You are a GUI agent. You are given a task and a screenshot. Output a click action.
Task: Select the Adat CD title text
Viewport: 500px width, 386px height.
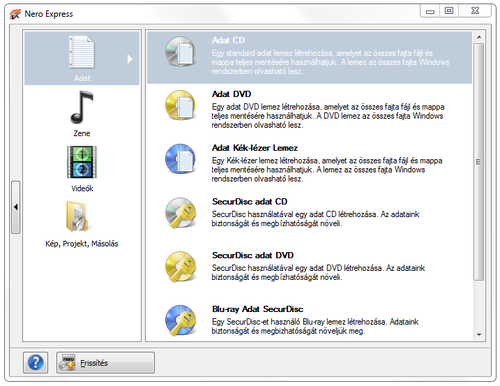pos(228,40)
